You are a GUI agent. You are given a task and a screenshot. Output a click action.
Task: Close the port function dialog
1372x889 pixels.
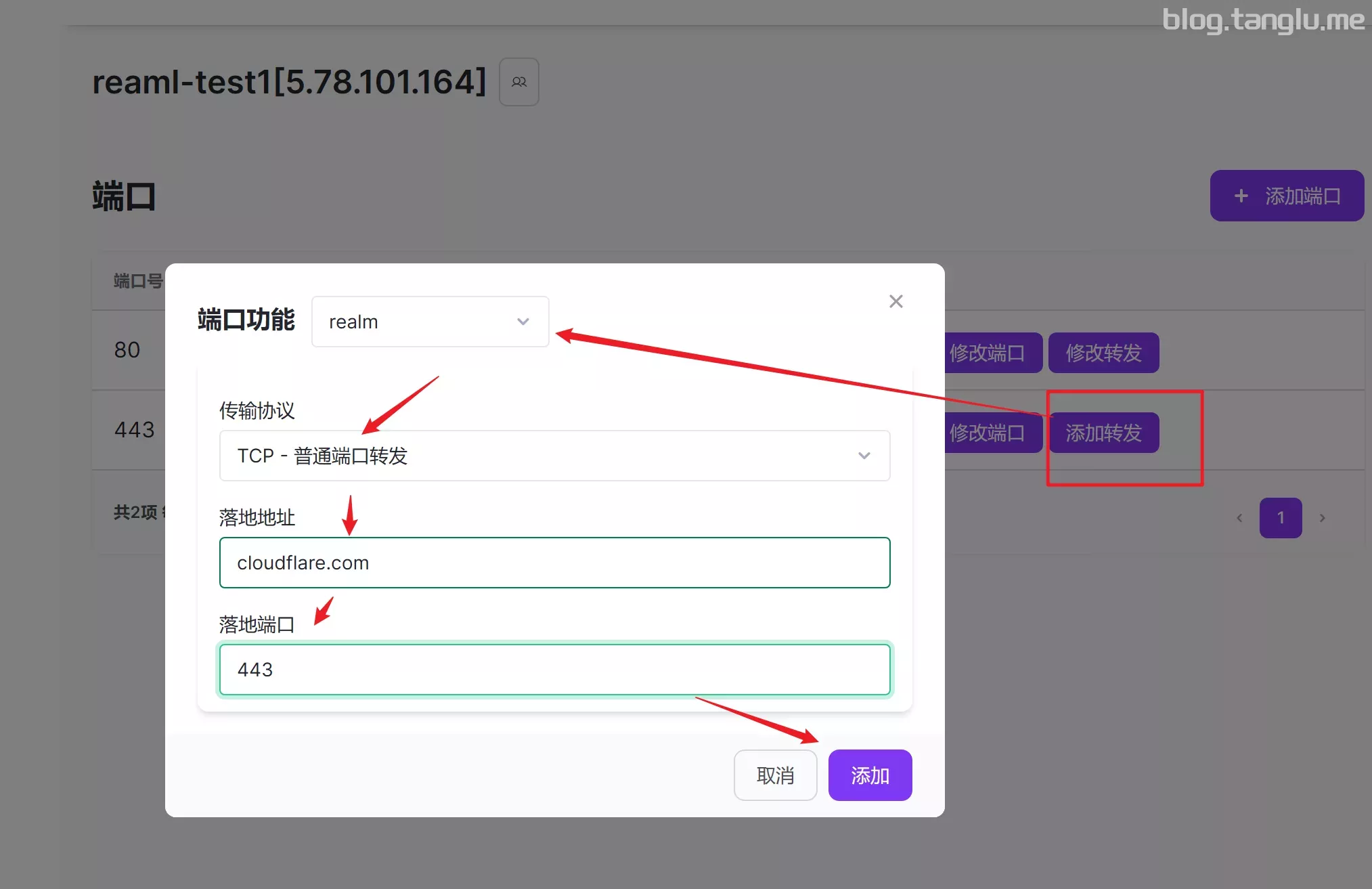tap(895, 301)
